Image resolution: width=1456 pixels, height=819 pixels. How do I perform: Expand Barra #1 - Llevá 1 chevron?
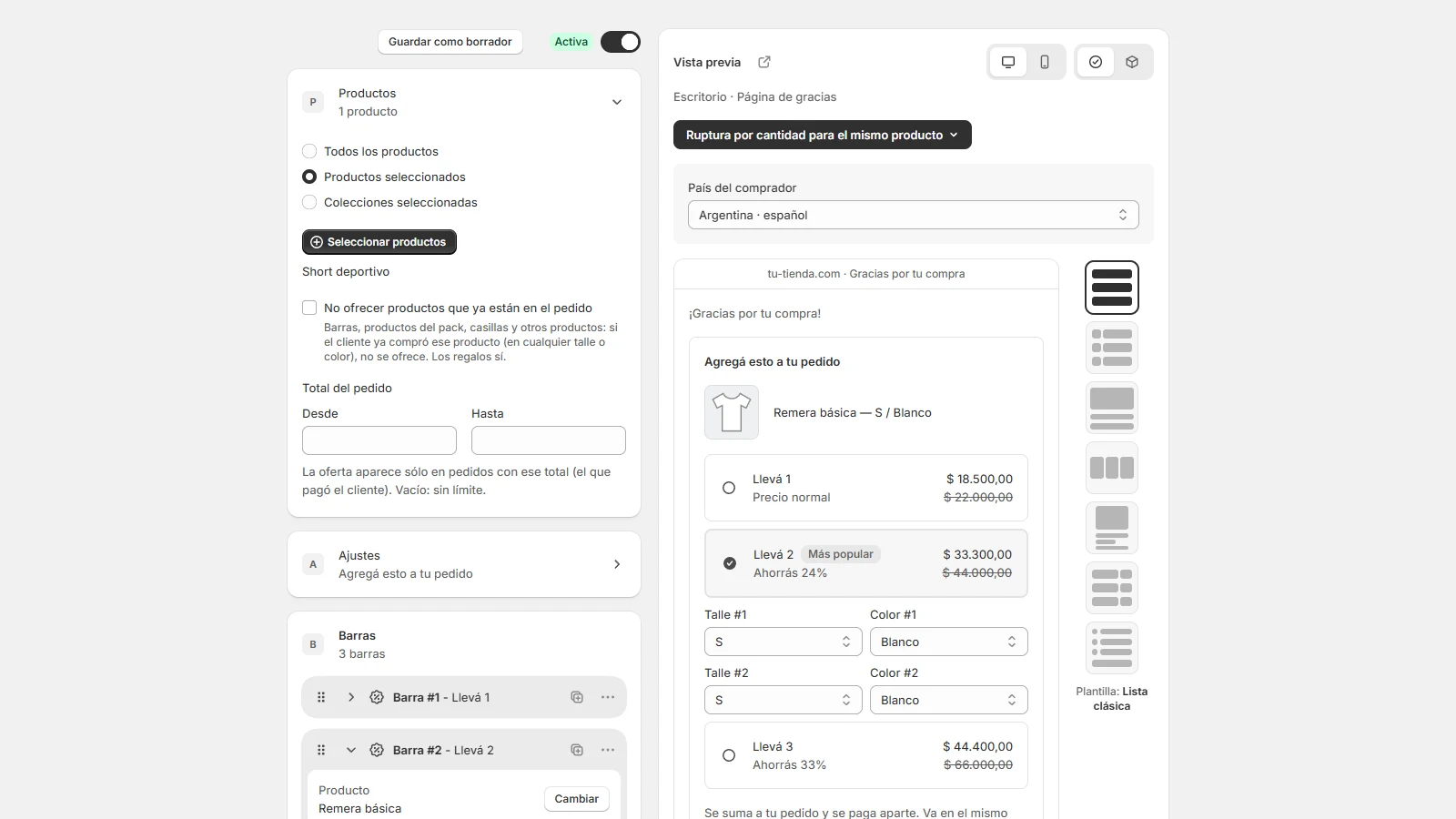click(x=351, y=697)
